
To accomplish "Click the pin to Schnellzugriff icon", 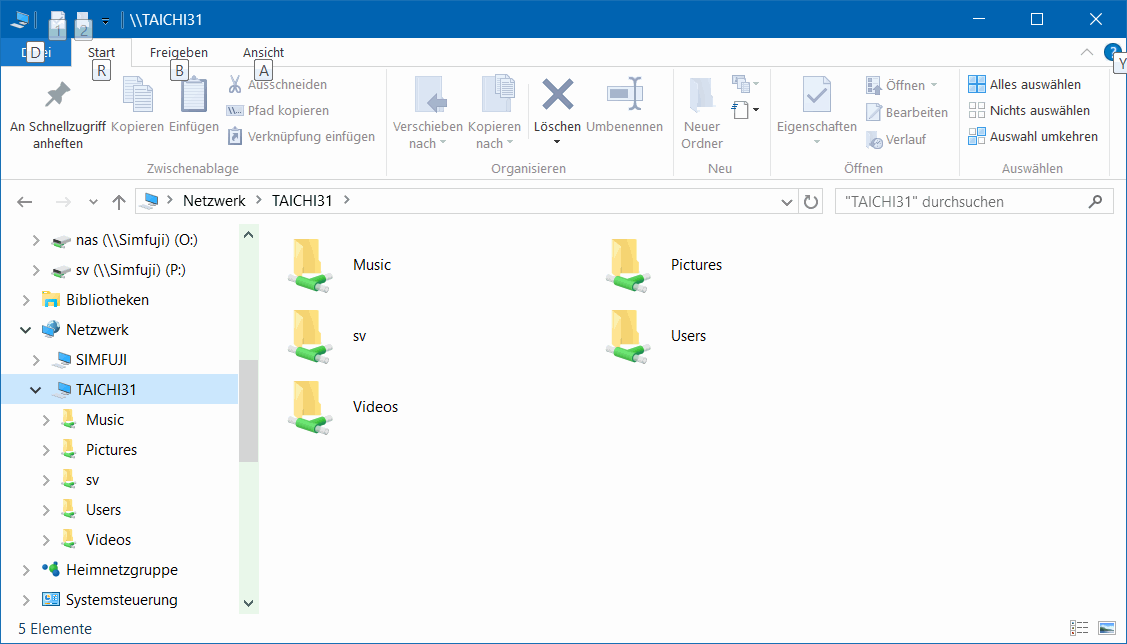I will 57,96.
